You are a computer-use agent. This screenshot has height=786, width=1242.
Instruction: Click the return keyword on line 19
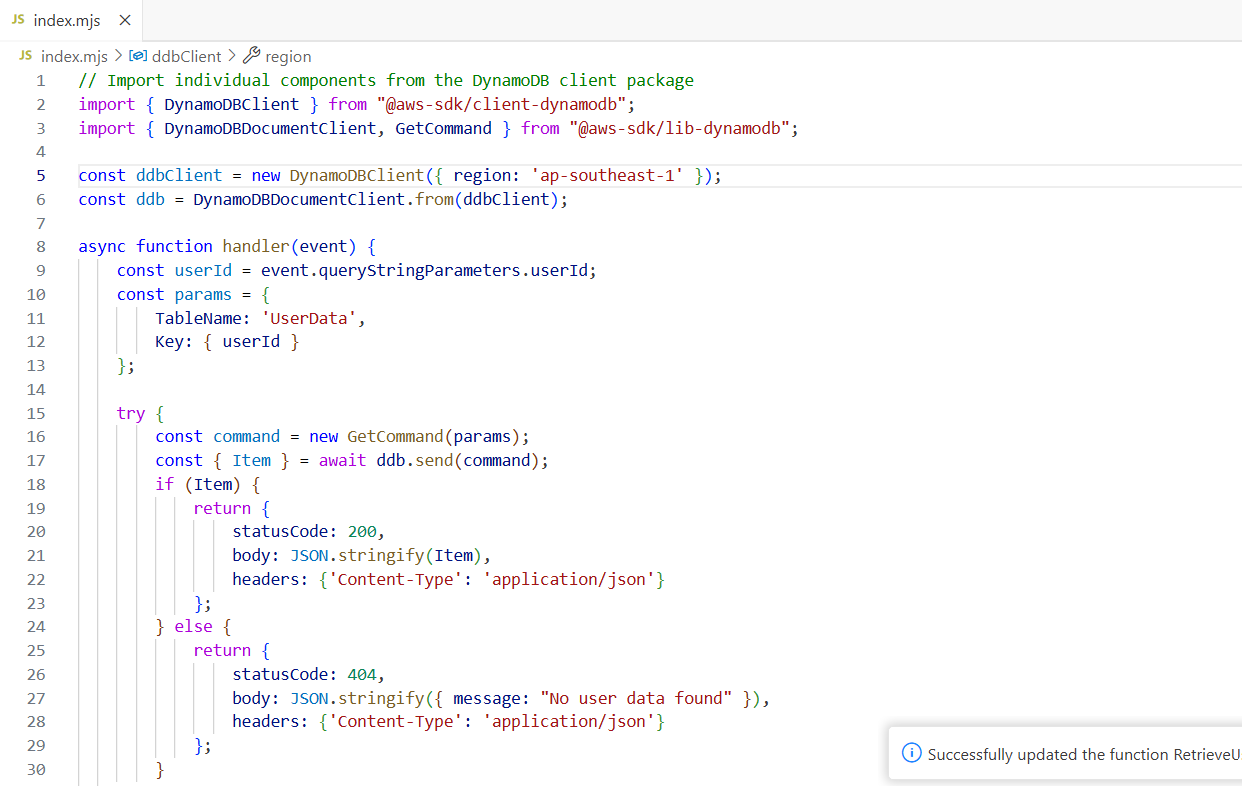pyautogui.click(x=222, y=508)
